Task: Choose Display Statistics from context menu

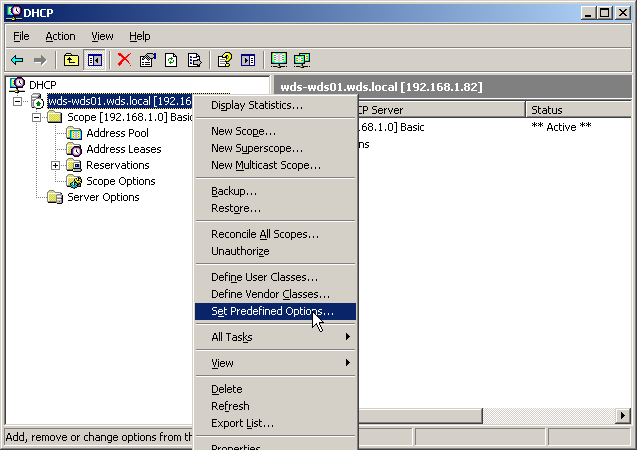Action: (276, 106)
